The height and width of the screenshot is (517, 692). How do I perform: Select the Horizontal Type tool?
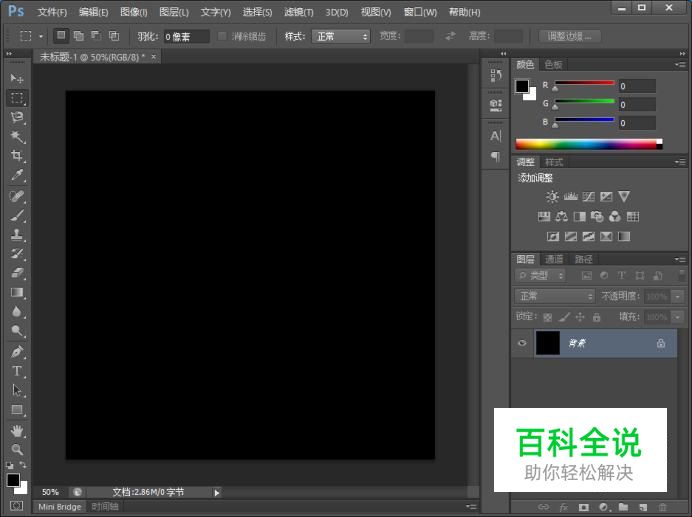[17, 371]
